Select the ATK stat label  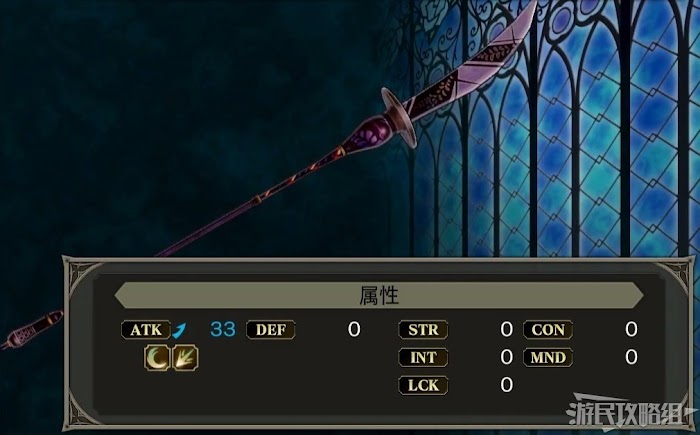point(146,330)
